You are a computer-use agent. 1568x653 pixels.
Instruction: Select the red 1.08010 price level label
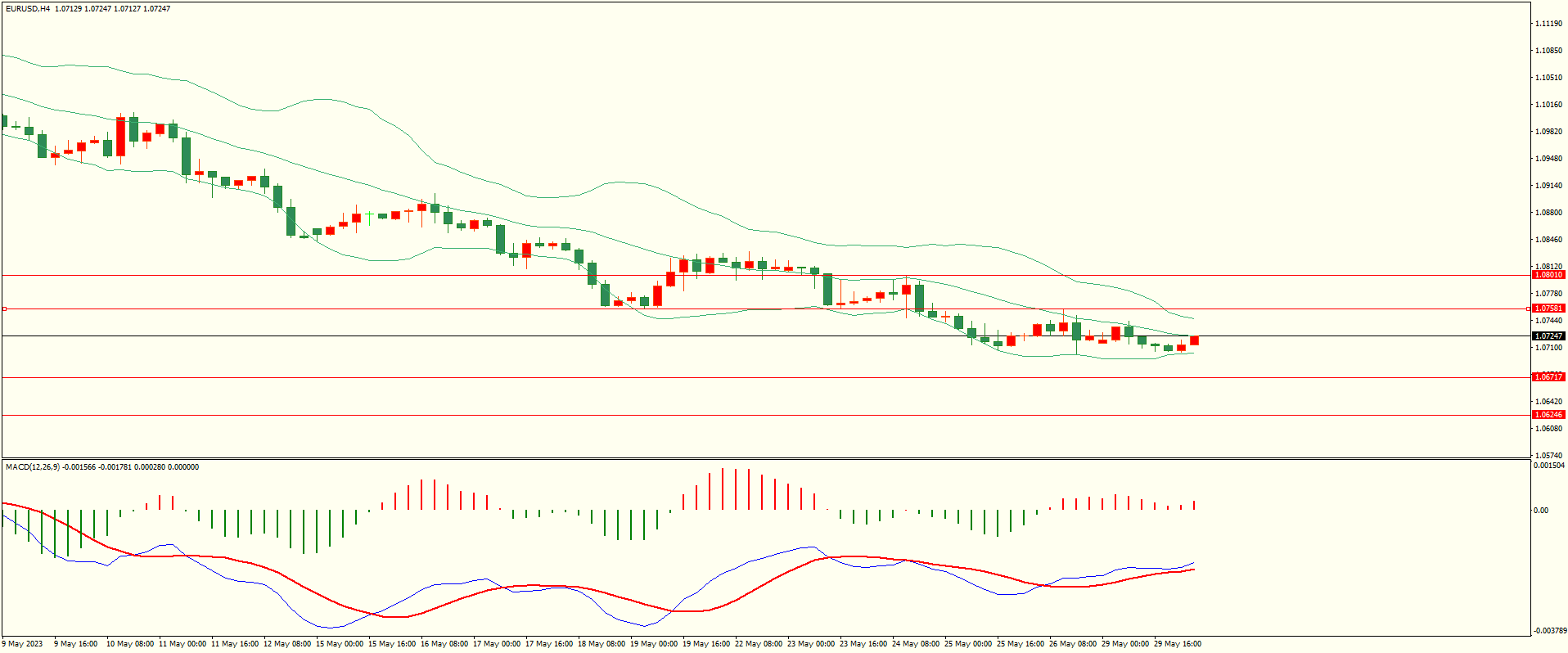pos(1548,275)
